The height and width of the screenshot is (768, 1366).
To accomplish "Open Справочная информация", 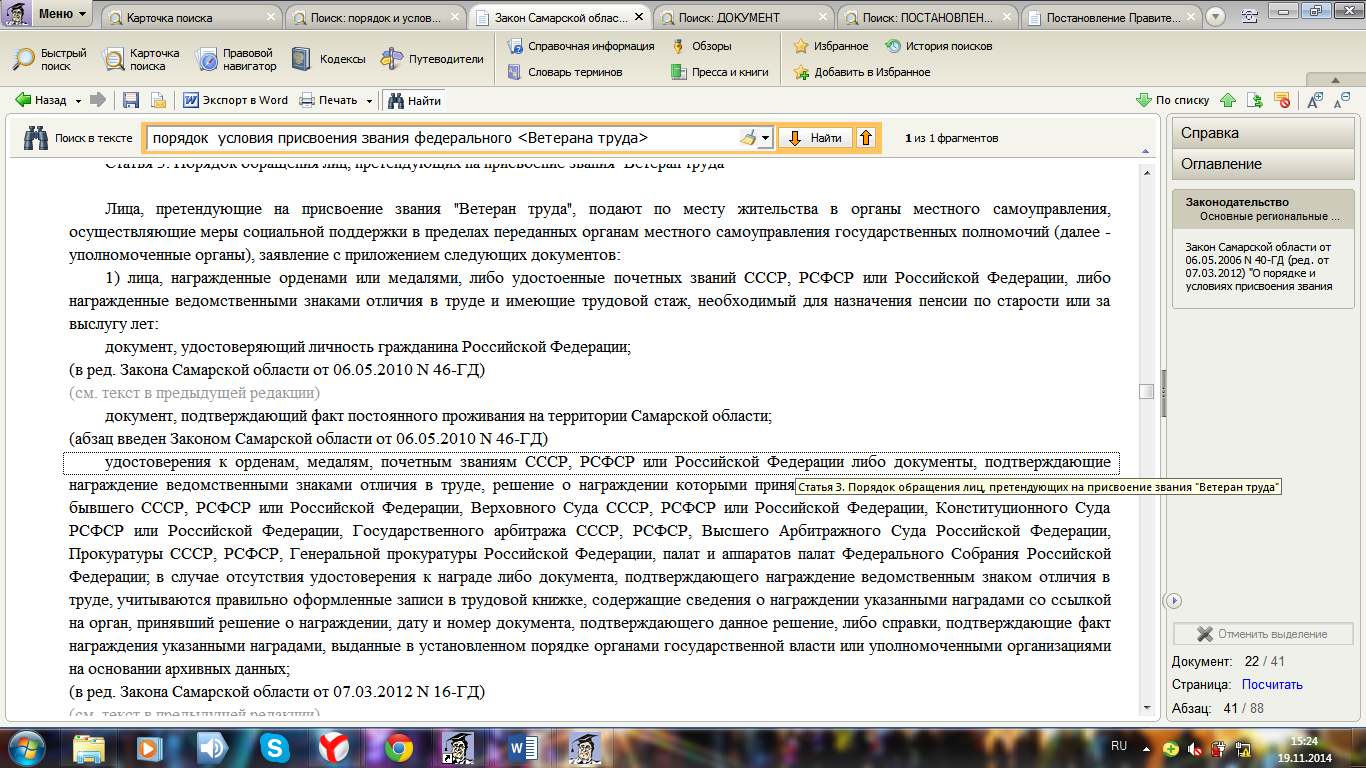I will click(x=581, y=46).
